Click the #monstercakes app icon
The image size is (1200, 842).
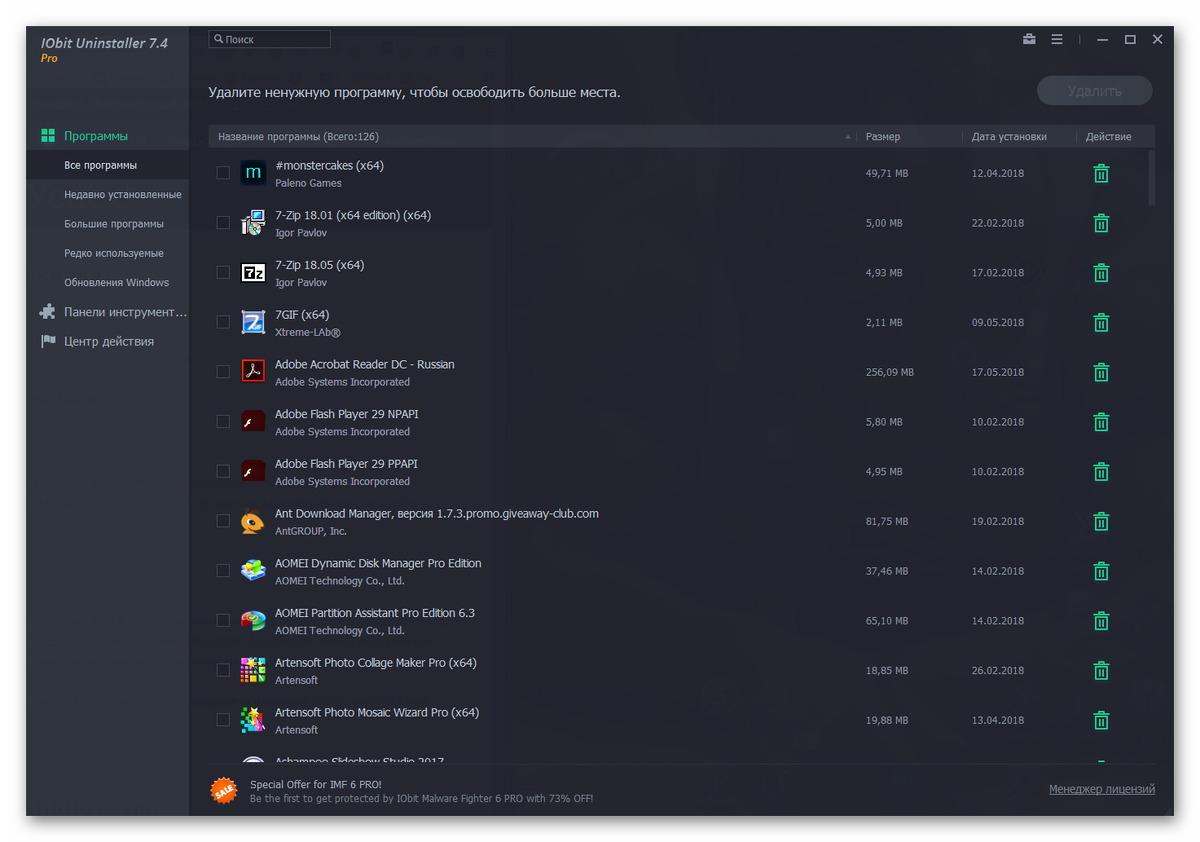point(253,173)
